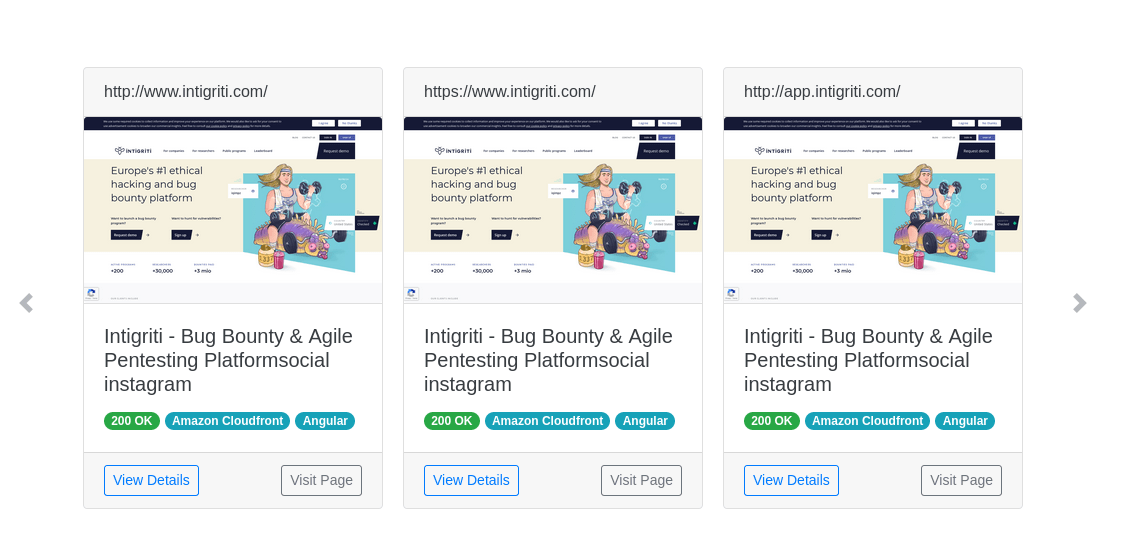Open View Details for http://app.intigriti.com/ card
This screenshot has height=547, width=1145.
(791, 481)
